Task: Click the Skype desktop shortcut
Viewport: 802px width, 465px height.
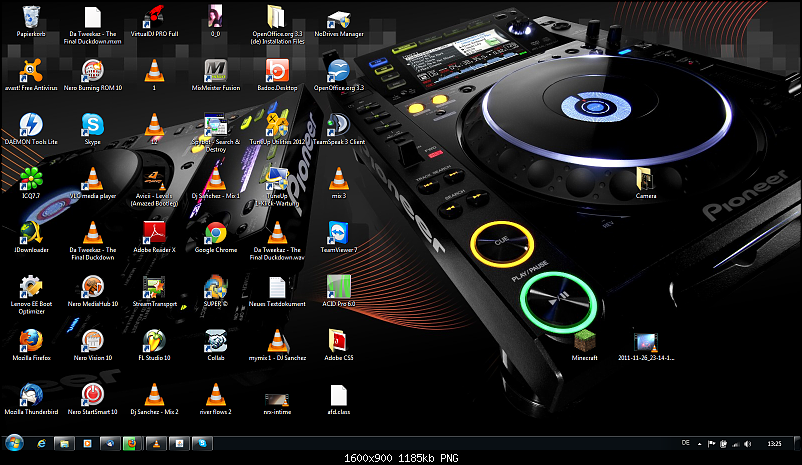Action: pos(93,125)
